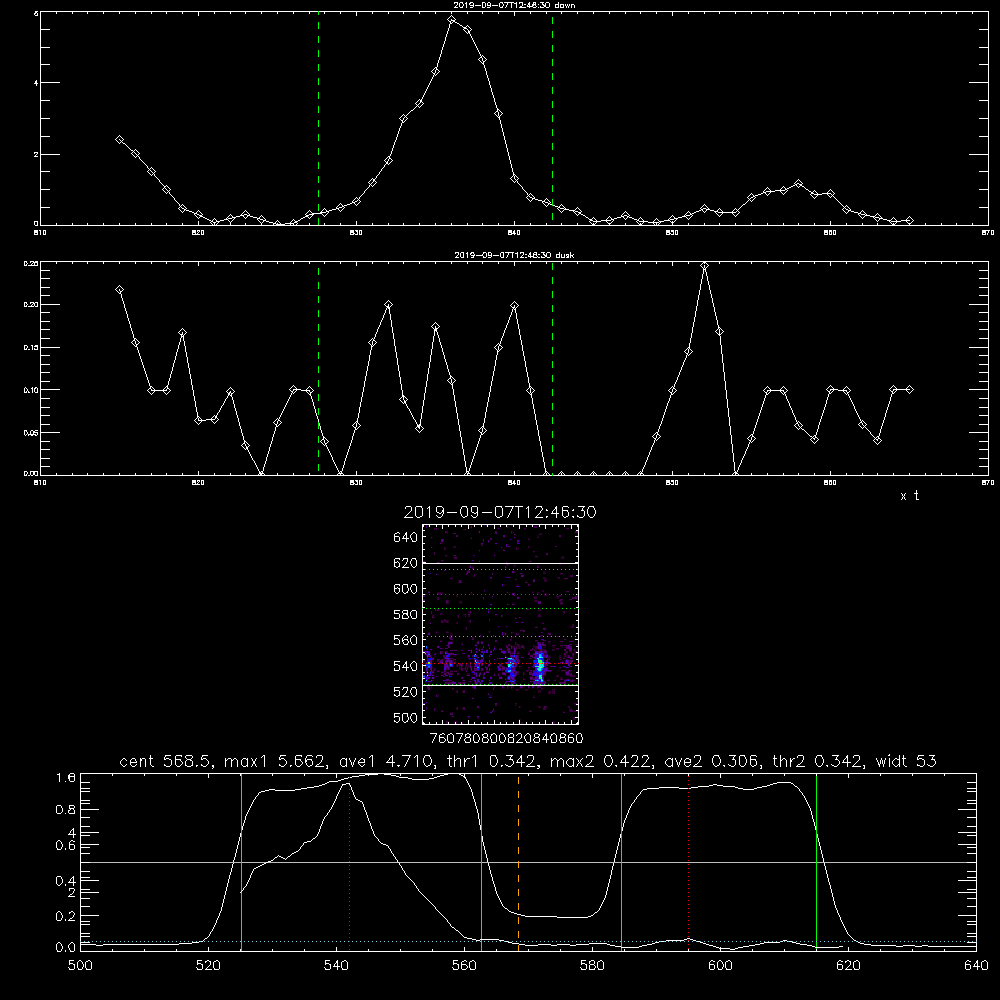Click the brightest blob in the spectrogram near 840
1000x1000 pixels.
pyautogui.click(x=540, y=665)
